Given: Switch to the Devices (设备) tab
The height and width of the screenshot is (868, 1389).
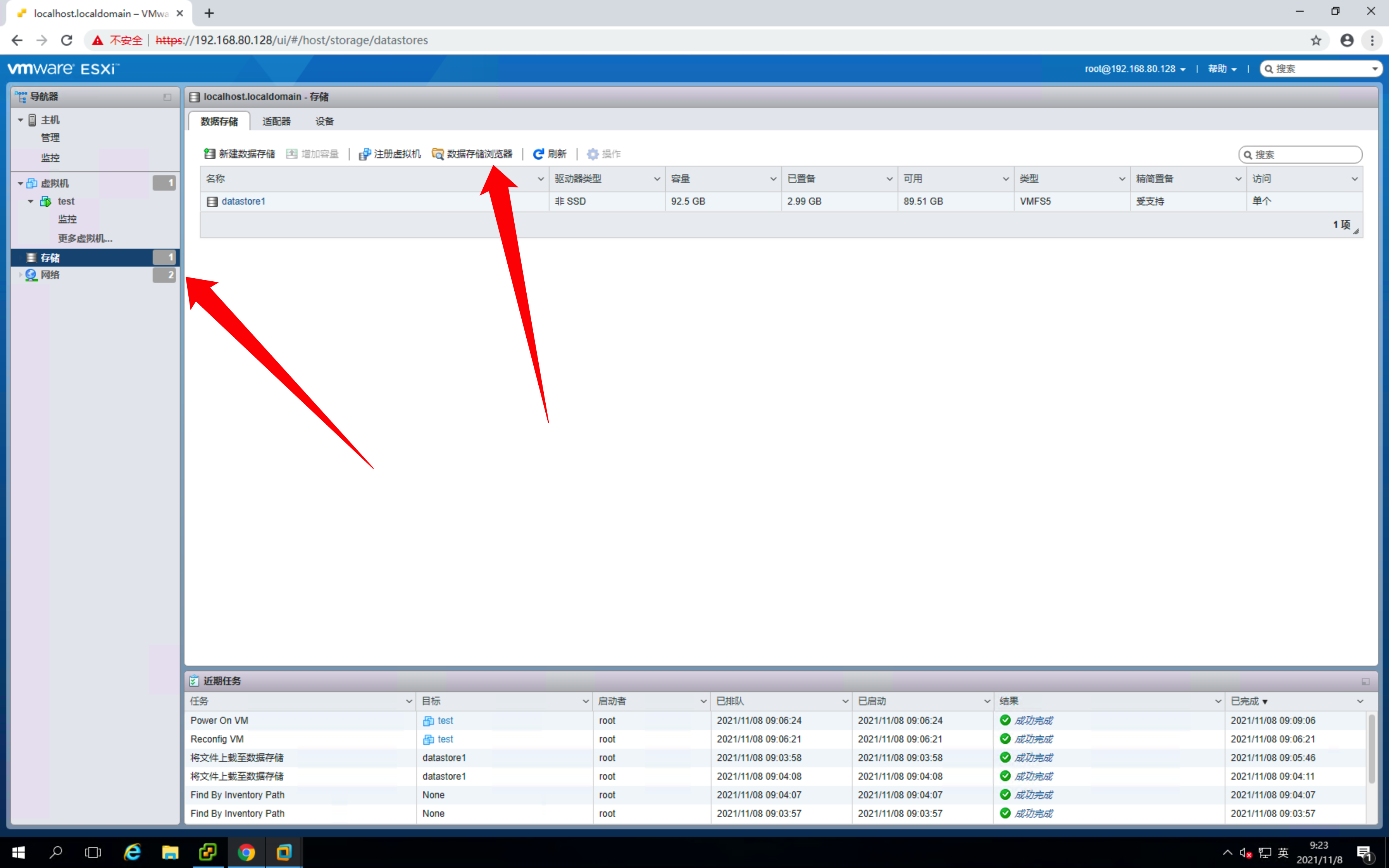Looking at the screenshot, I should coord(324,121).
